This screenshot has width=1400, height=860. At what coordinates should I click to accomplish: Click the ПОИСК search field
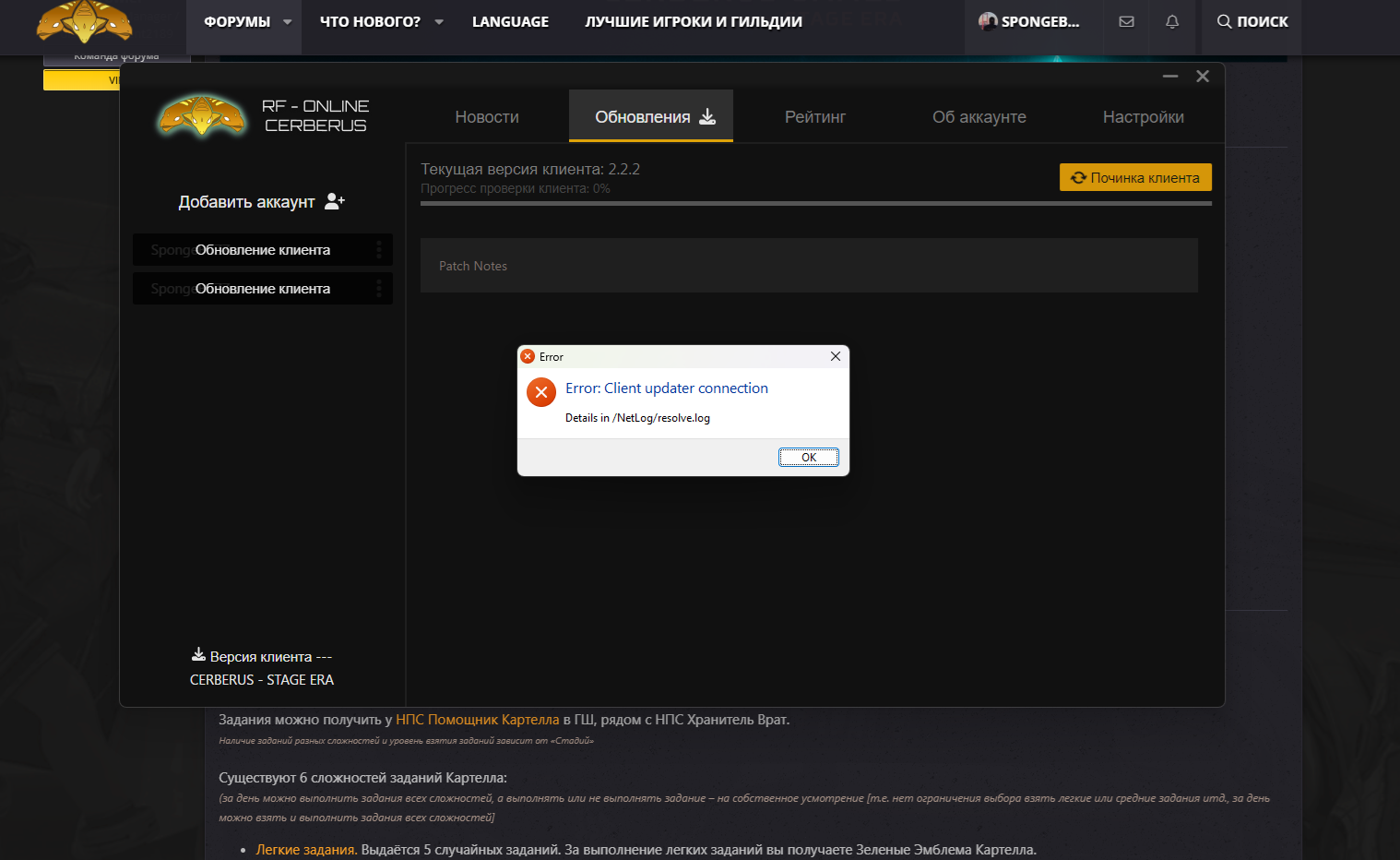(1252, 21)
